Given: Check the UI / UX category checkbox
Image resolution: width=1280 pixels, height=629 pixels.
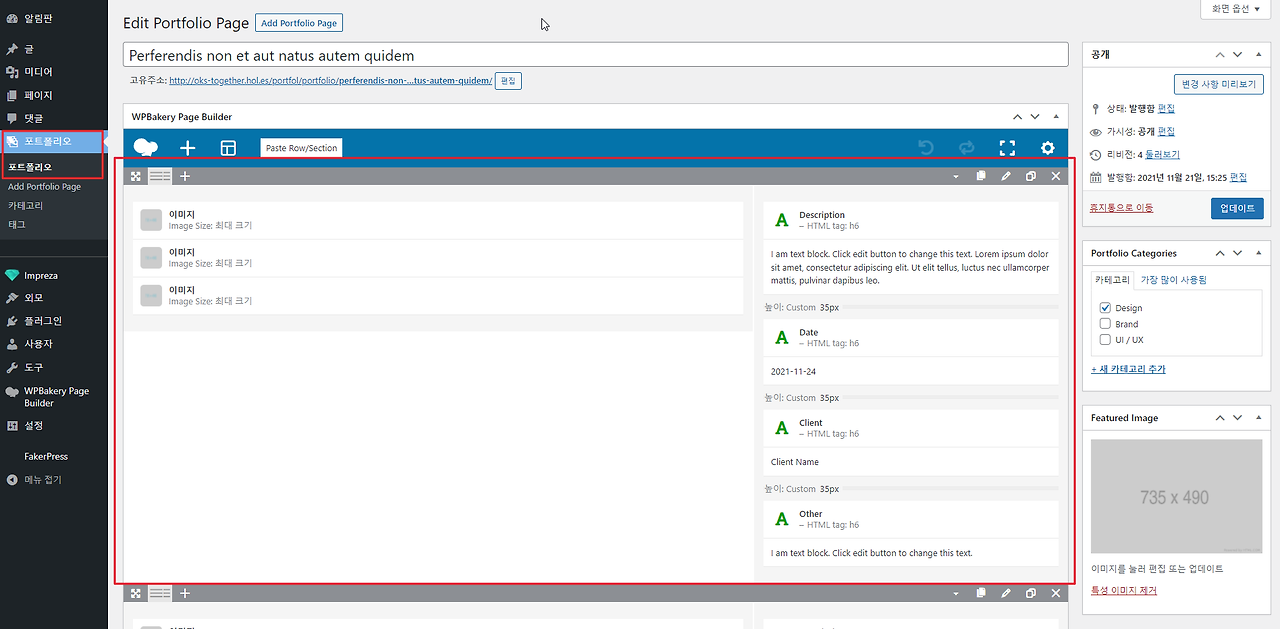Looking at the screenshot, I should 1105,340.
